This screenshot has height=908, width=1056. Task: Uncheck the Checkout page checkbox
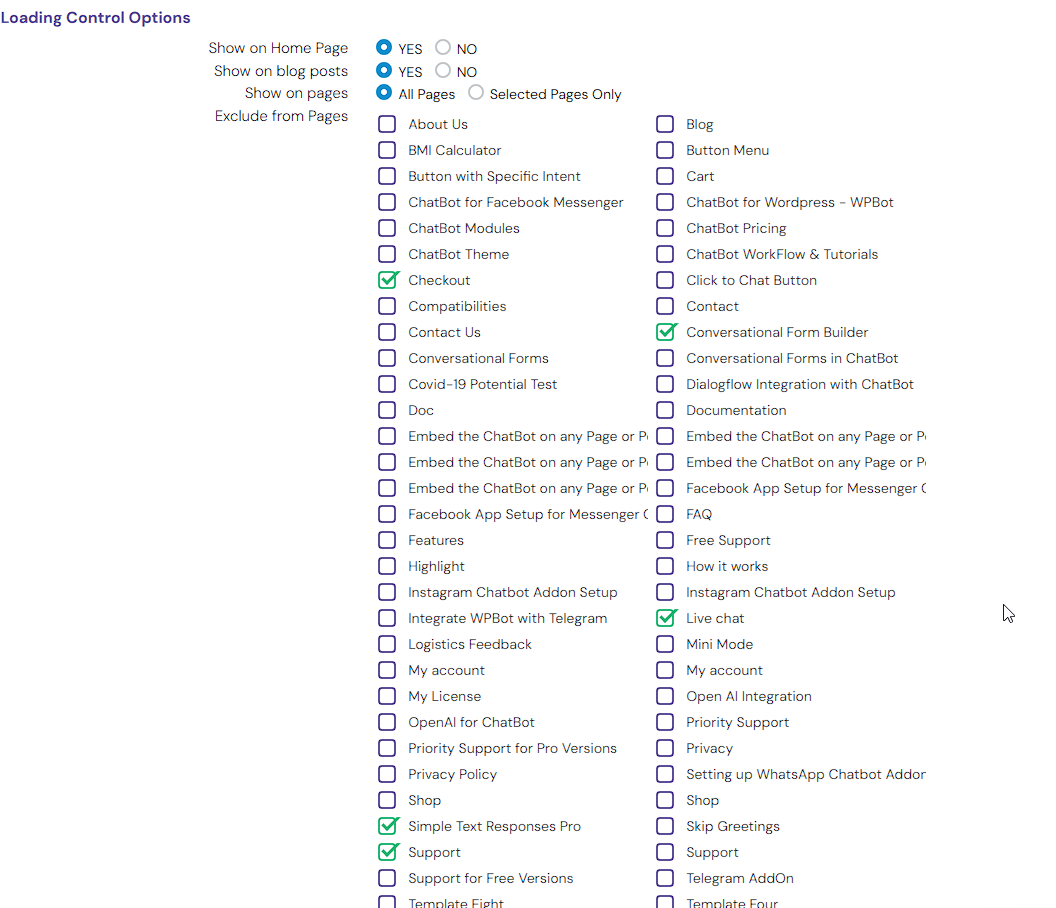tap(388, 280)
